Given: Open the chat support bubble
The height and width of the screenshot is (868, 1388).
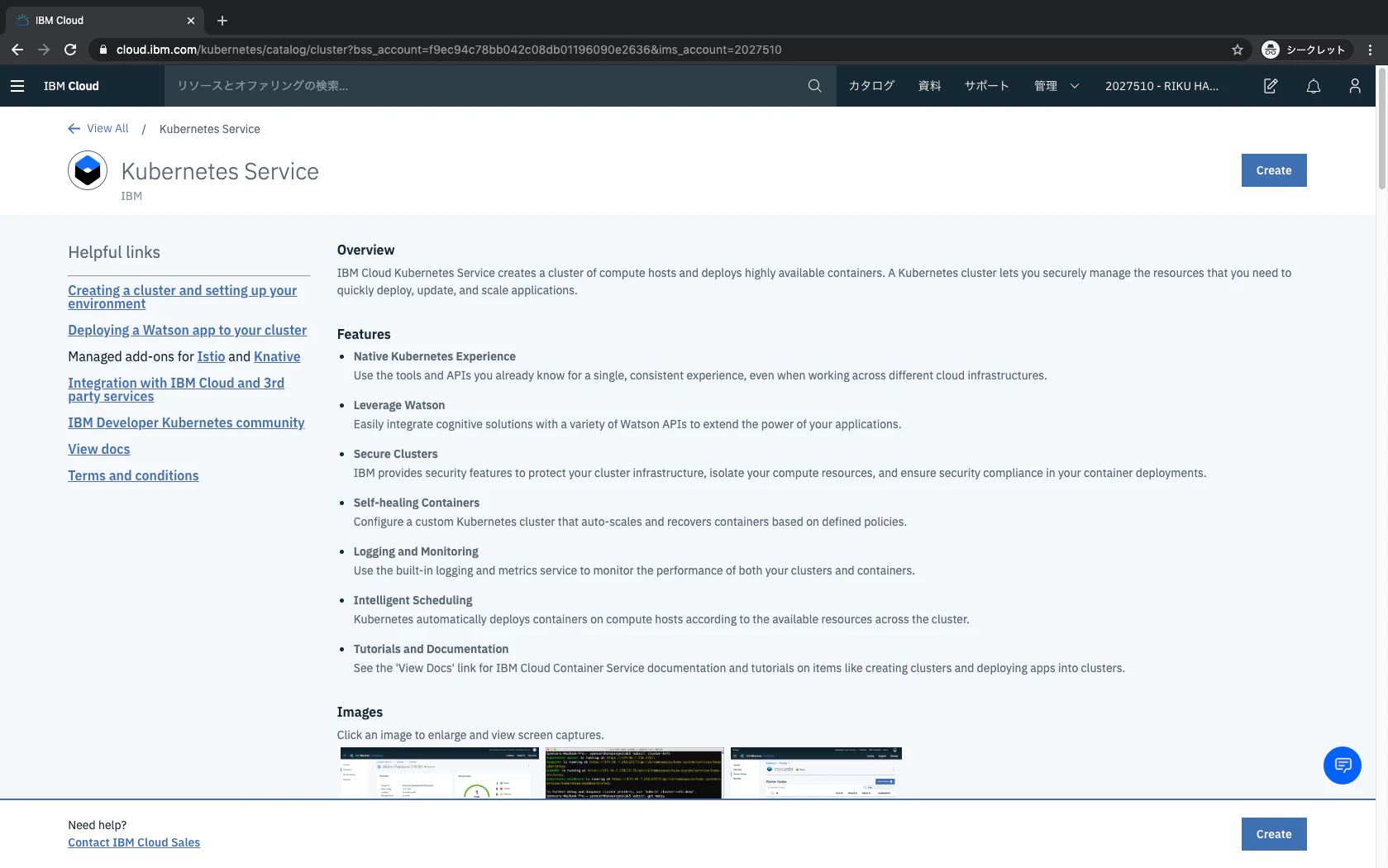Looking at the screenshot, I should pos(1343,765).
